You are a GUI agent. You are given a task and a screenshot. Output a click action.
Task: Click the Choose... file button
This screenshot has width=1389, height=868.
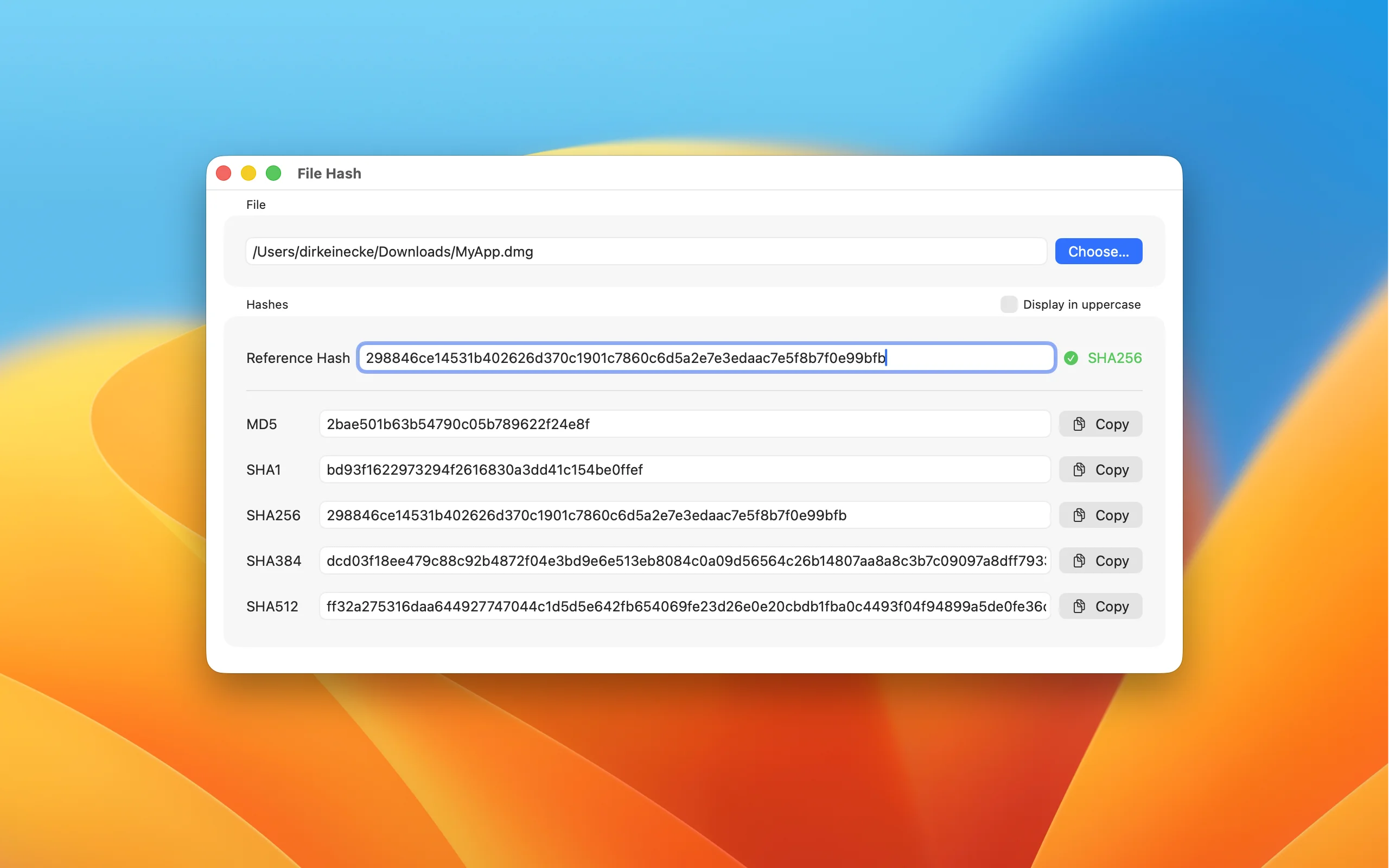tap(1098, 251)
